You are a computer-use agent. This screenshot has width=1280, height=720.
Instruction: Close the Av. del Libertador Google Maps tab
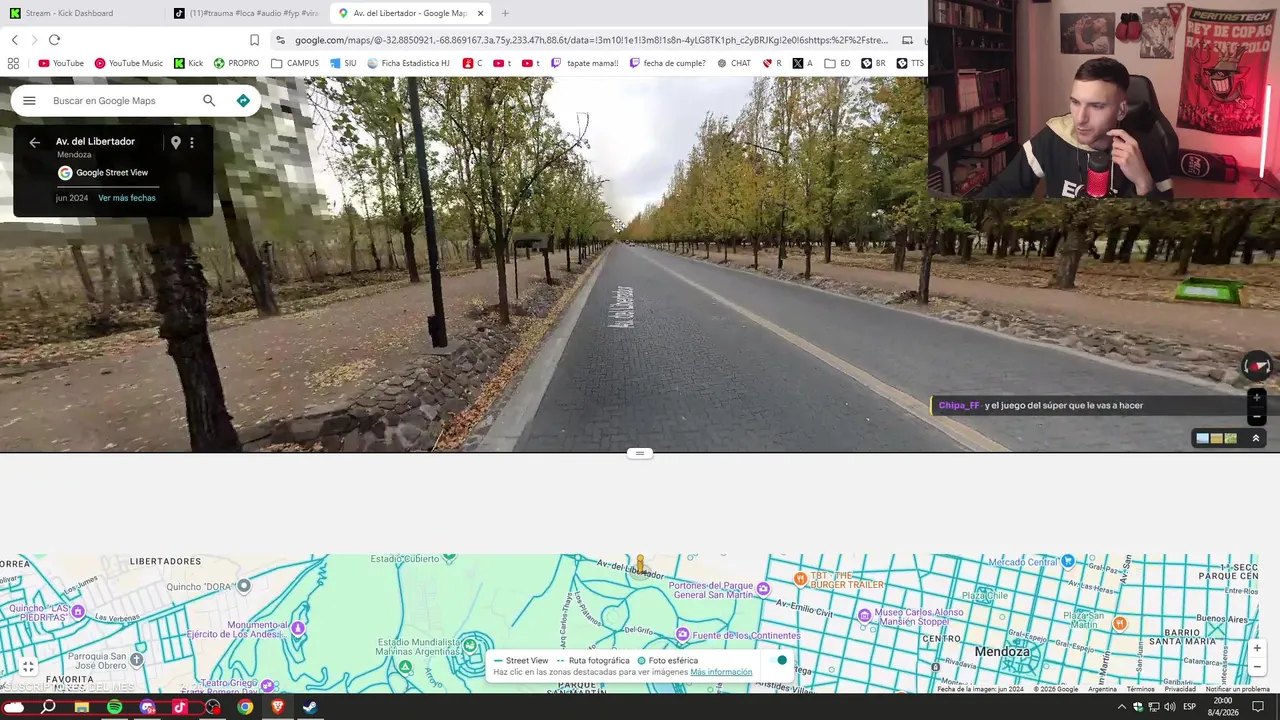481,13
